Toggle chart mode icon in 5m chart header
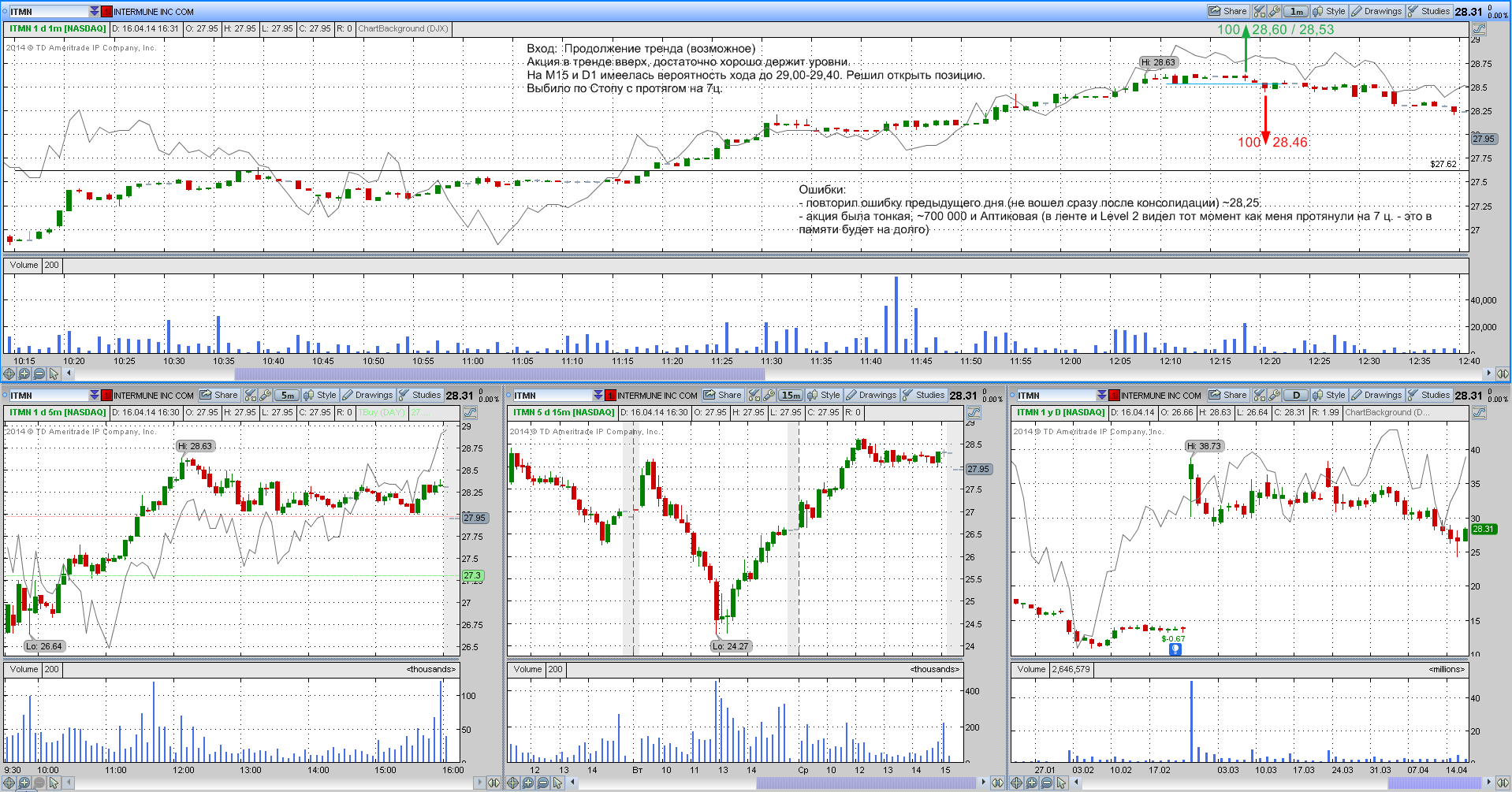Image resolution: width=1512 pixels, height=792 pixels. [x=470, y=412]
